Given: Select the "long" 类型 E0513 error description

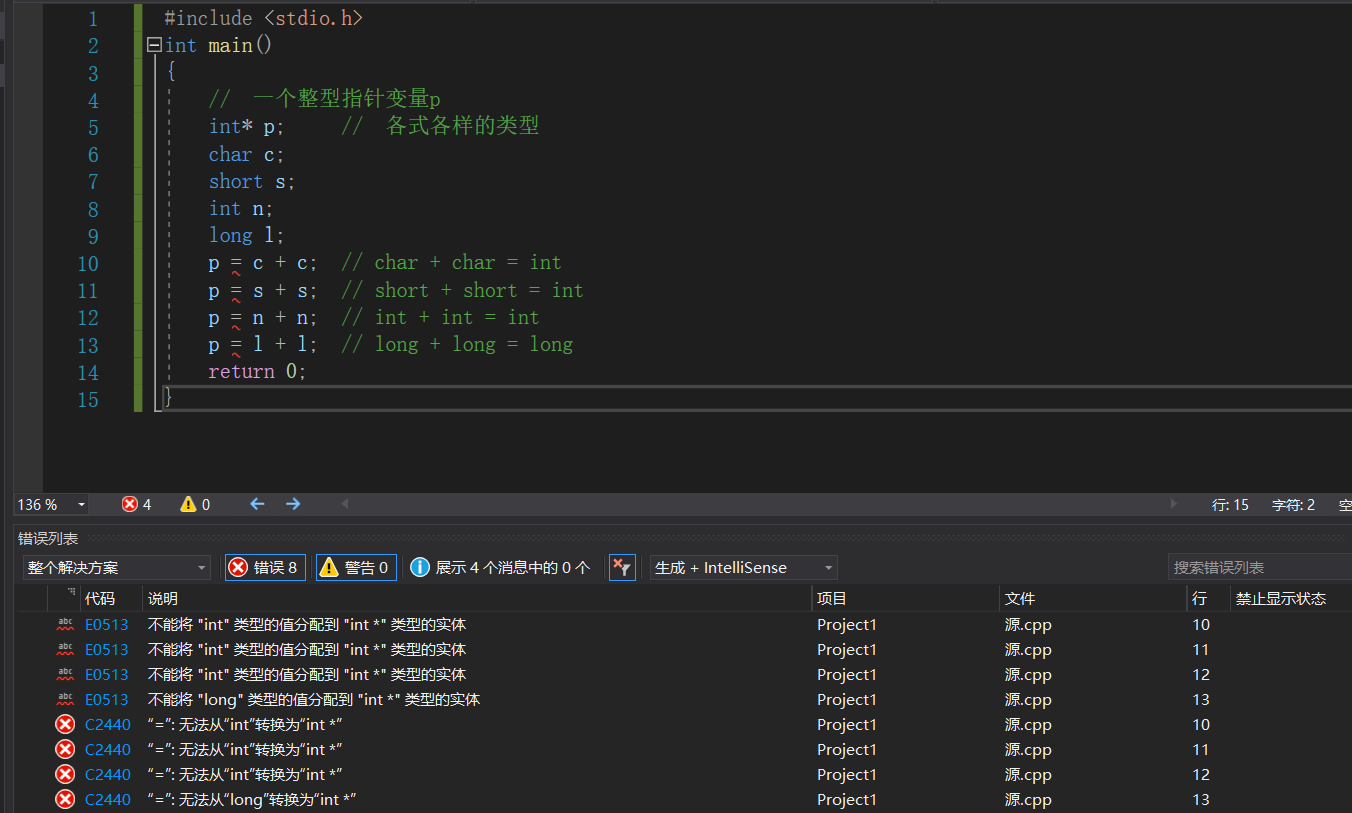Looking at the screenshot, I should pos(314,699).
